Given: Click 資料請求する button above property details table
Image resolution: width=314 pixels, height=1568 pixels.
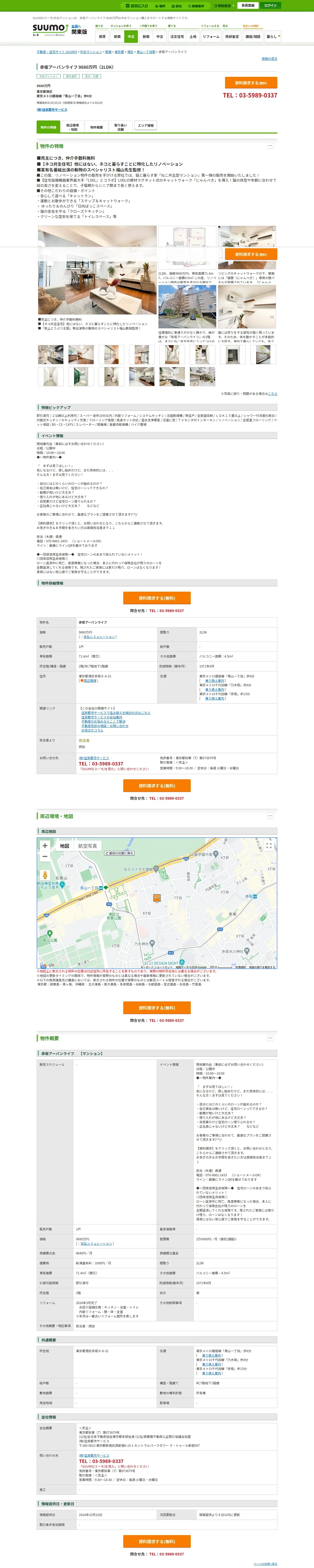Looking at the screenshot, I should click(x=157, y=598).
